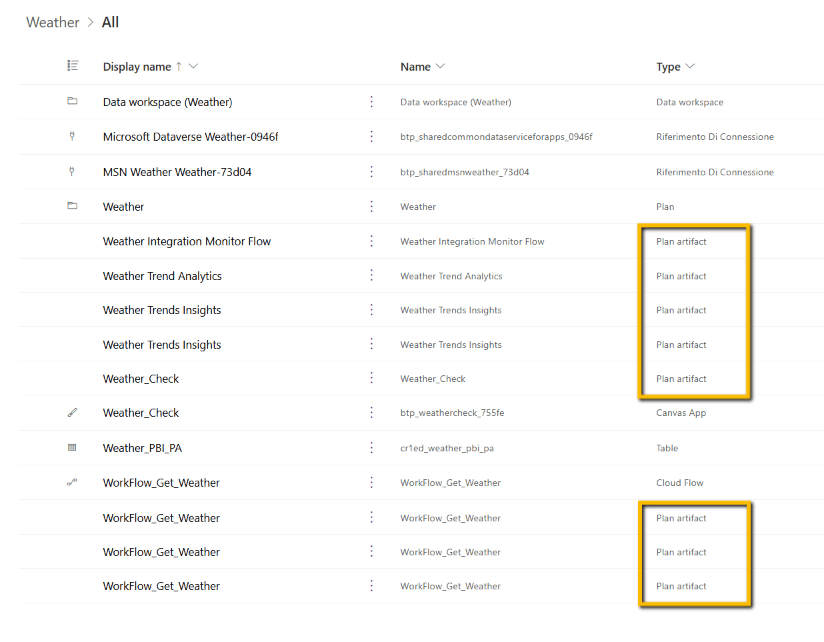Image resolution: width=824 pixels, height=642 pixels.
Task: Click the folder icon beside Data workspace (Weather)
Action: pos(72,102)
